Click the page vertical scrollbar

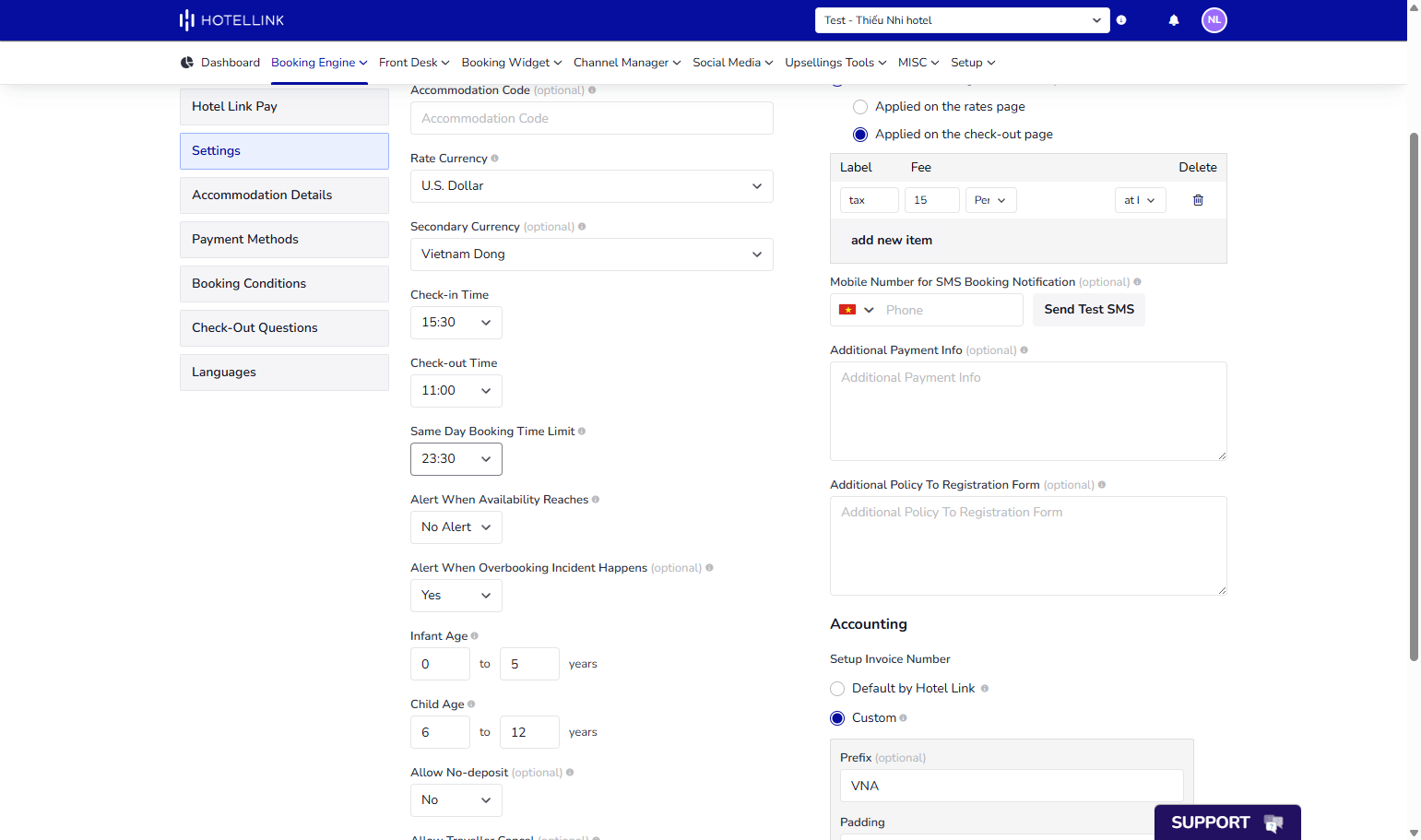(x=1414, y=396)
